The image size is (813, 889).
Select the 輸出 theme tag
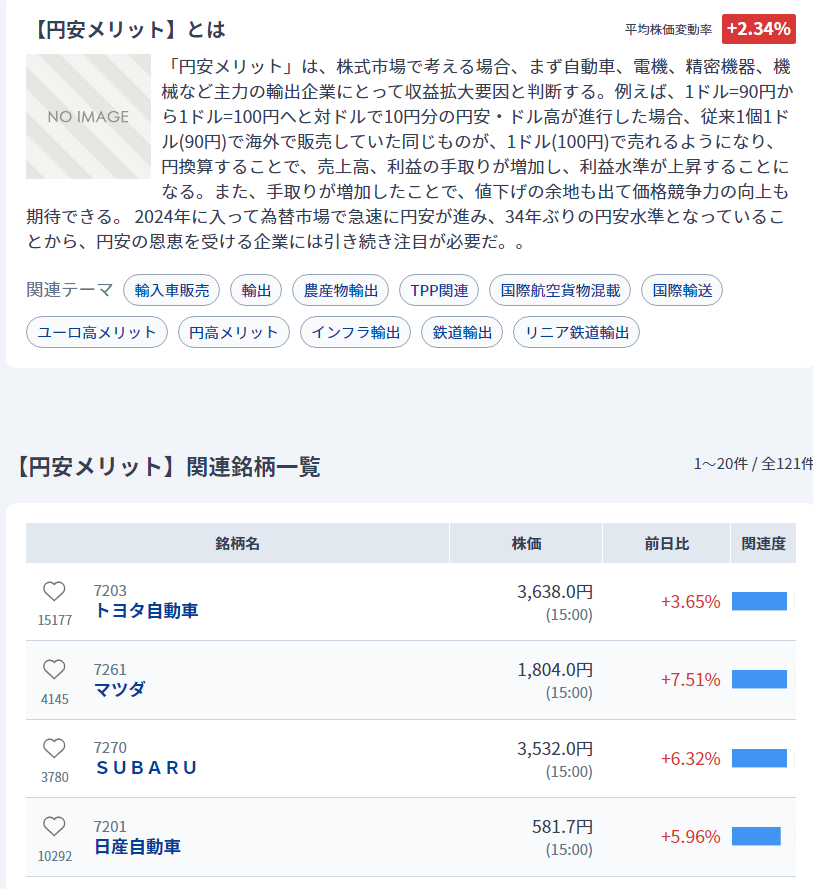coord(256,290)
